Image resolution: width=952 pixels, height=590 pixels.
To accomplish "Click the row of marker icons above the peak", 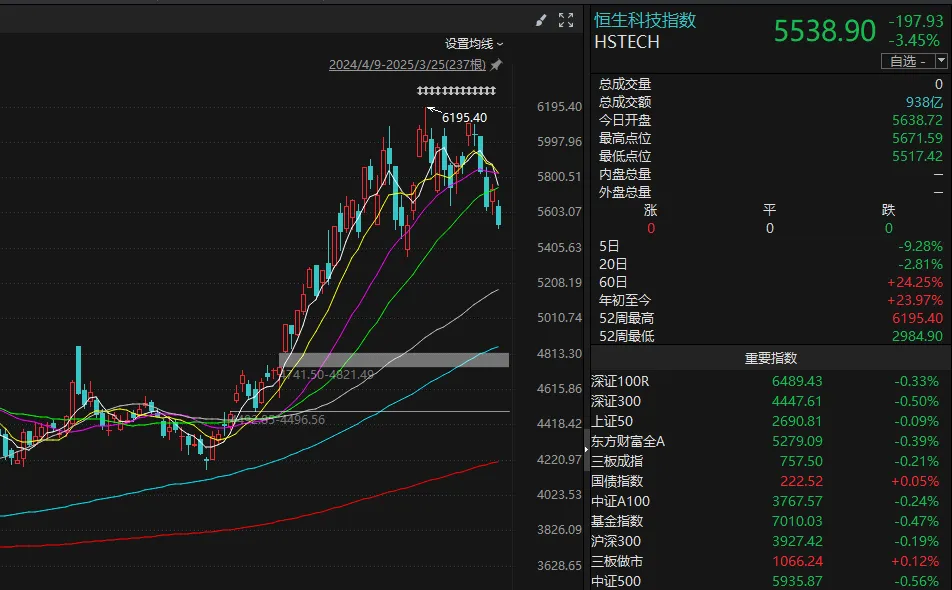I will (456, 92).
